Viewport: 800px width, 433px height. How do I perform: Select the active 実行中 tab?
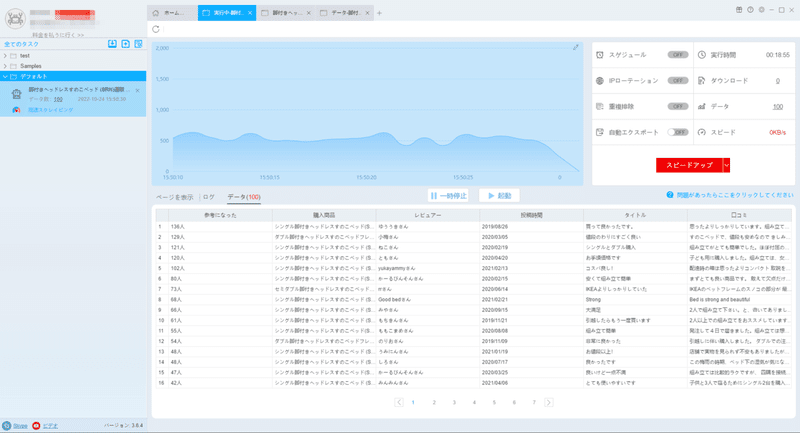(227, 13)
